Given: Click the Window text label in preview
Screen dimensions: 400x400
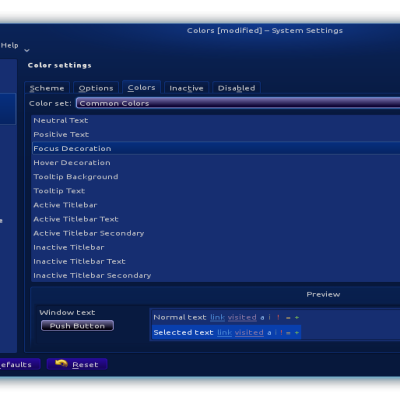Looking at the screenshot, I should click(x=67, y=312).
